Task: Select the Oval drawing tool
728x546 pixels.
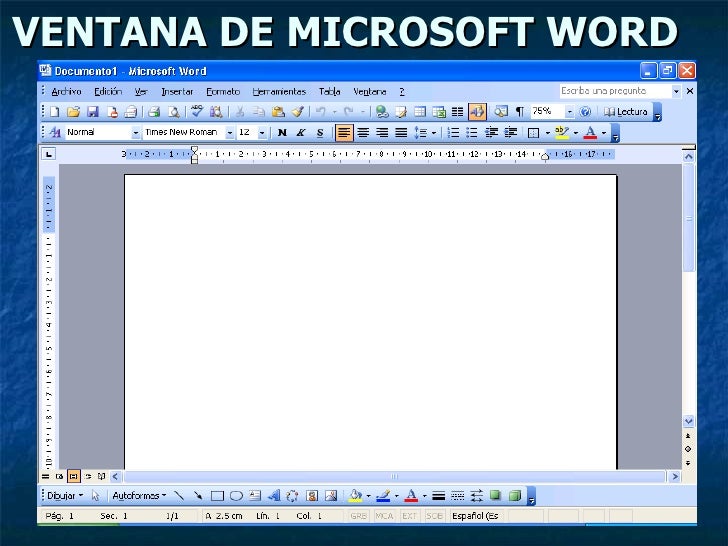Action: 236,496
